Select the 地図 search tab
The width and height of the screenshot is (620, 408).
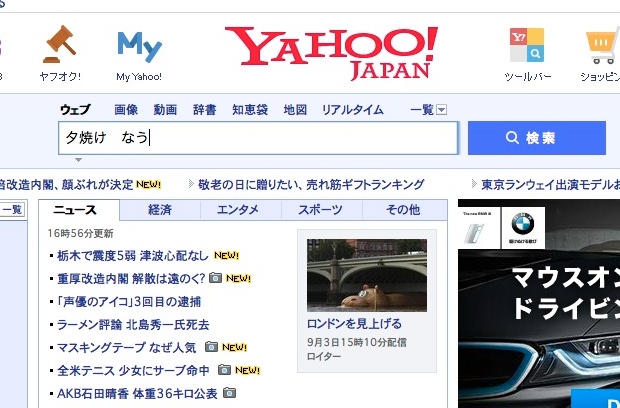pos(295,110)
